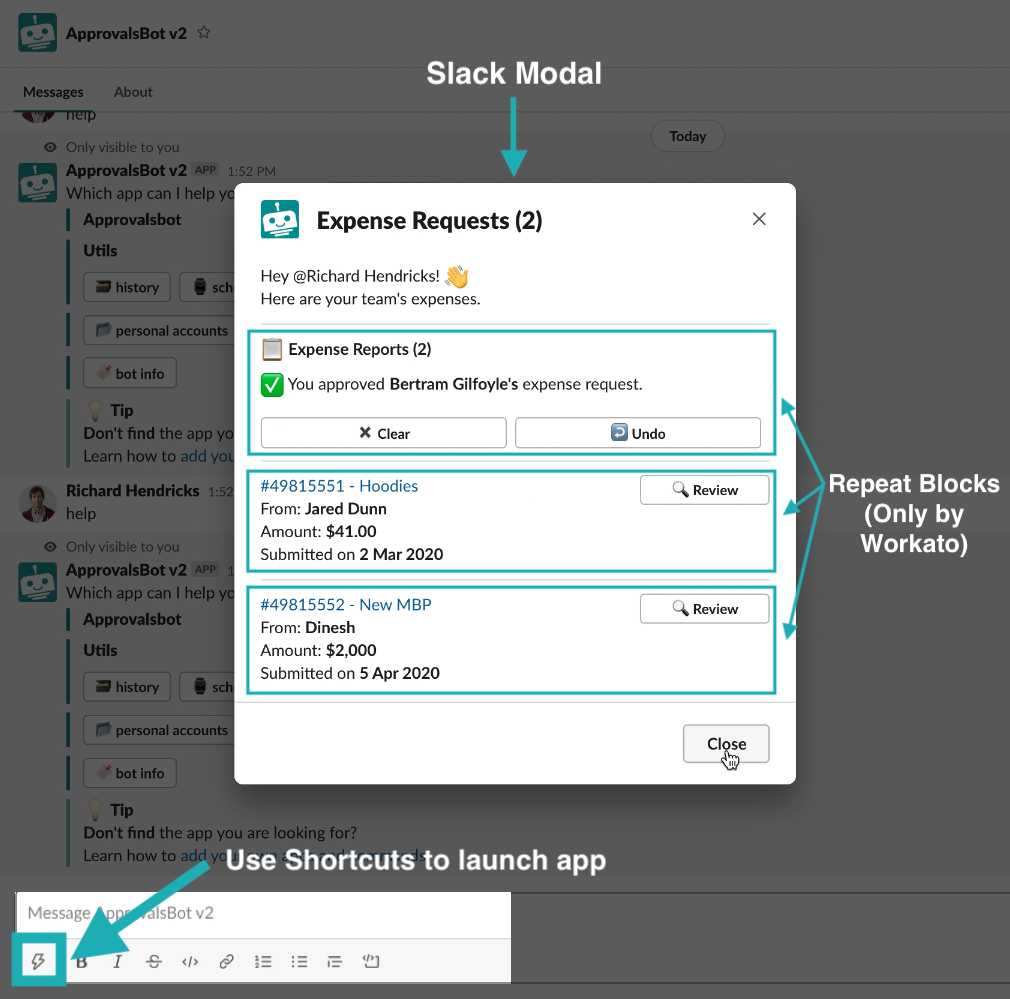1010x999 pixels.
Task: Apply strikethrough formatting
Action: [154, 962]
